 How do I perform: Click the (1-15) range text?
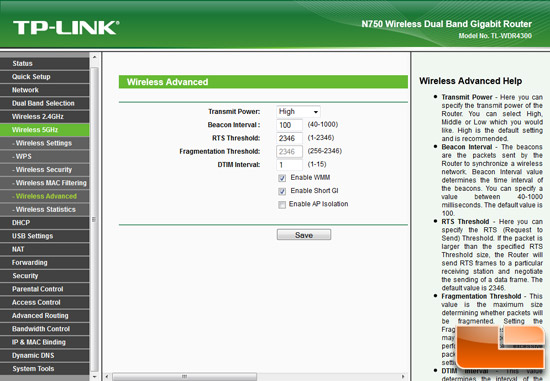pyautogui.click(x=317, y=164)
